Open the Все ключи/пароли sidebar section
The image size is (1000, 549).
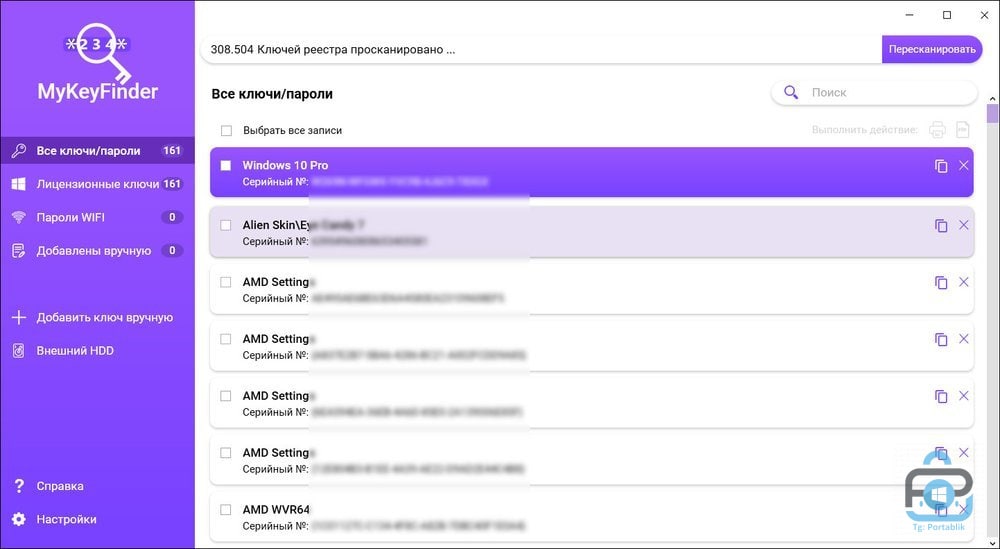coord(97,151)
